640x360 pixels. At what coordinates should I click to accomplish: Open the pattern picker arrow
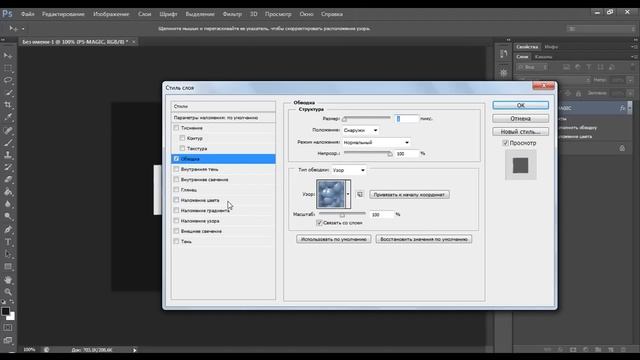[348, 194]
